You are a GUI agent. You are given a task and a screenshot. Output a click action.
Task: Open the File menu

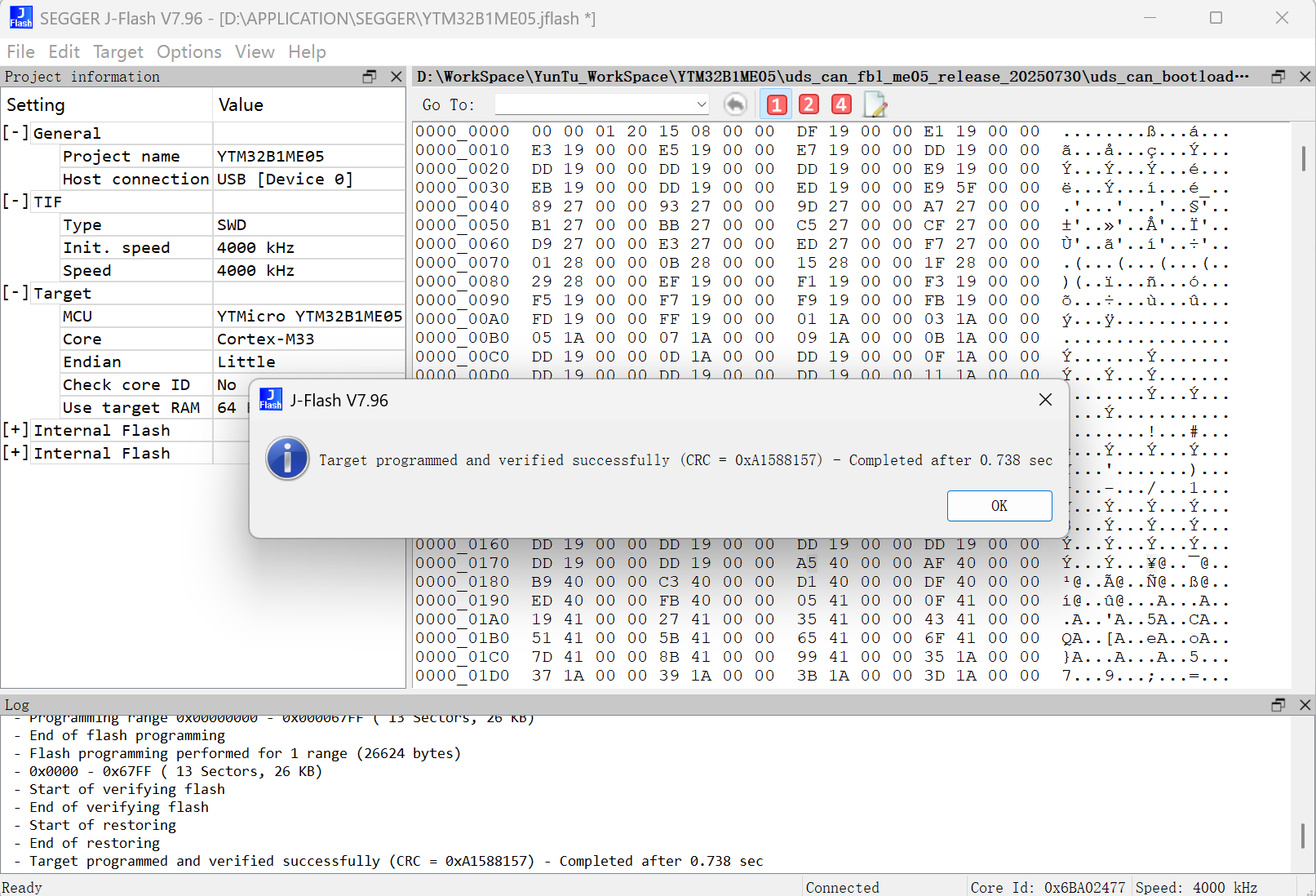click(20, 52)
